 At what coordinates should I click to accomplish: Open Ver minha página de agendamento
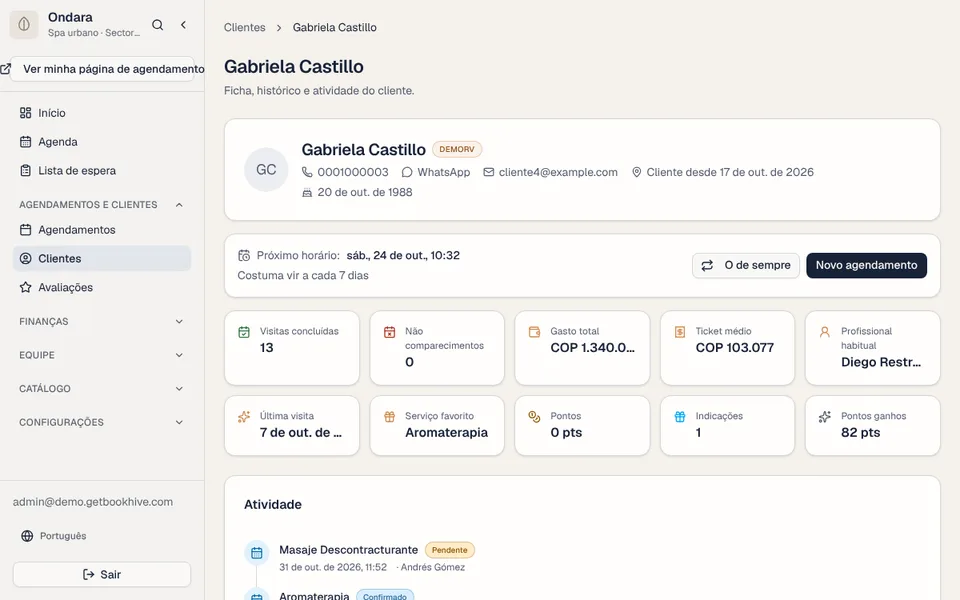tap(102, 69)
